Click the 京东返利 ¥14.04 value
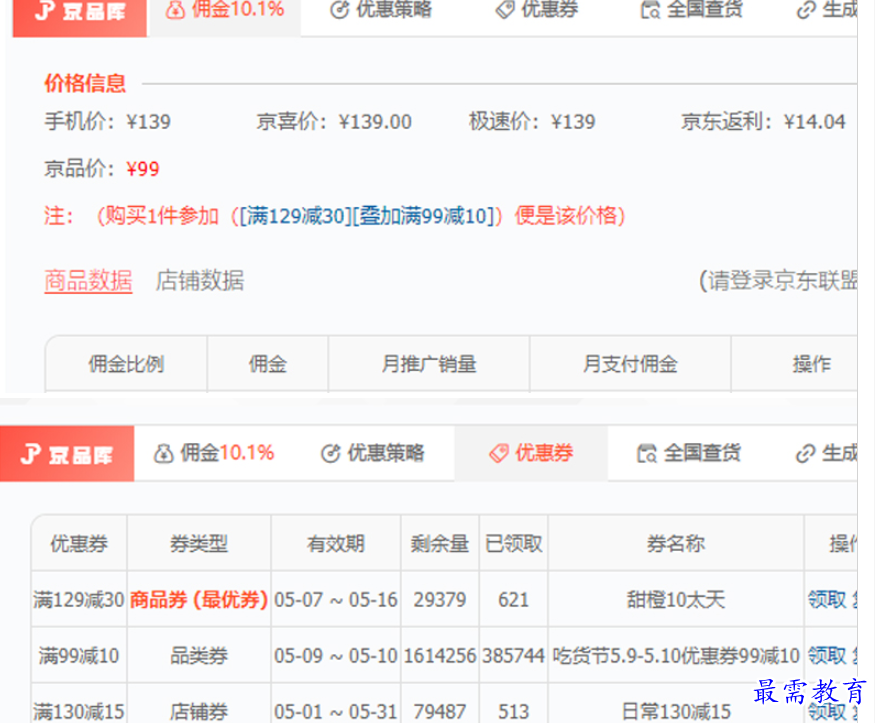Screen dimensions: 875x723 coord(815,122)
